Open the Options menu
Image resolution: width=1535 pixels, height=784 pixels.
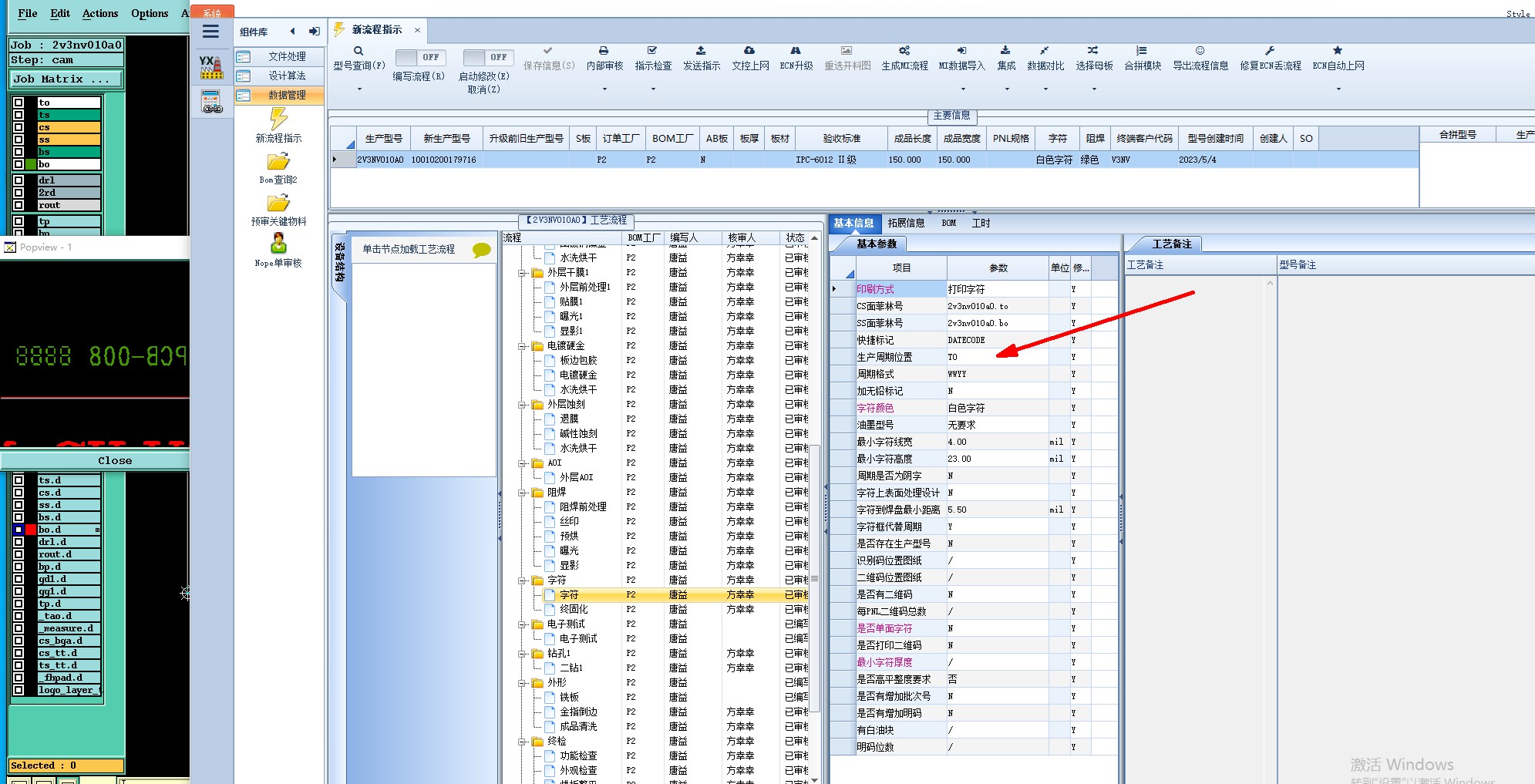150,13
